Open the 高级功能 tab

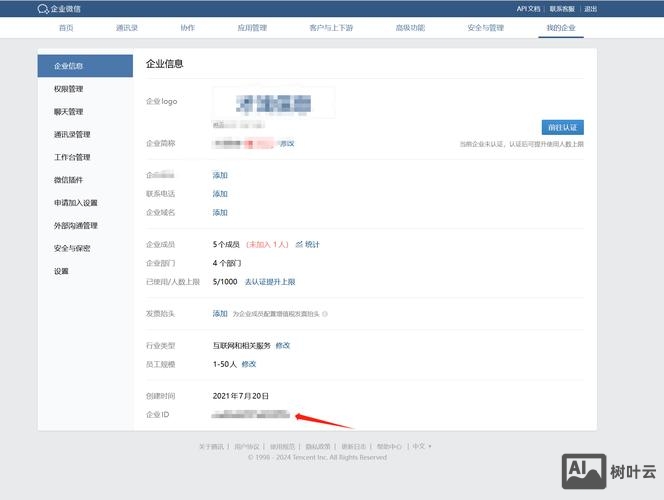tap(410, 28)
